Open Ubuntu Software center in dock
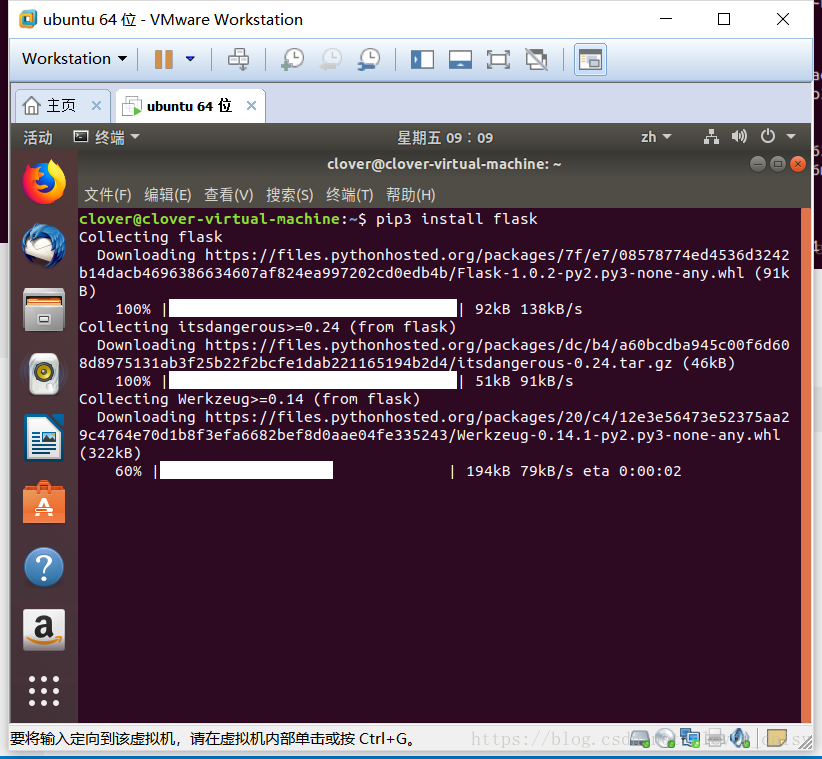This screenshot has height=759, width=822. click(44, 502)
